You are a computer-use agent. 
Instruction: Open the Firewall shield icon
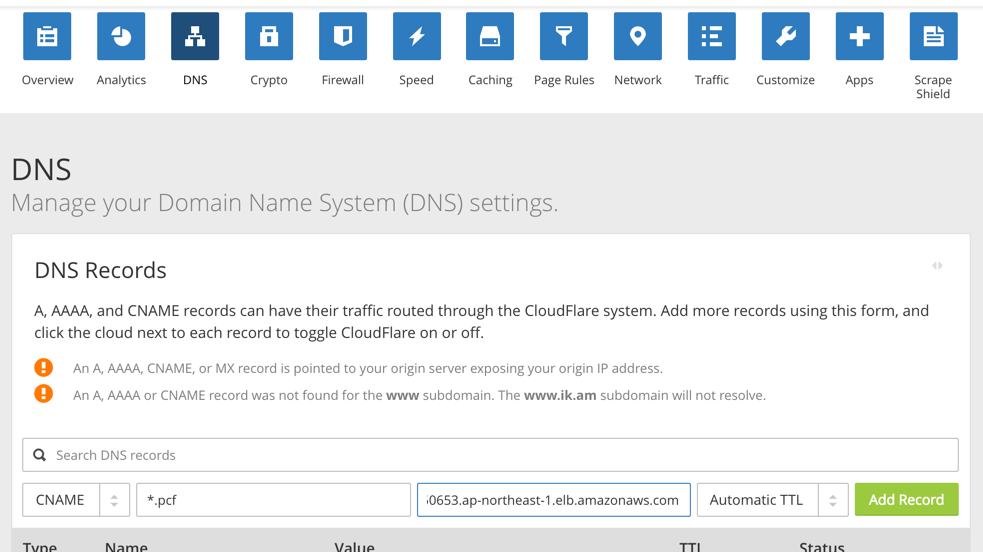(x=343, y=37)
